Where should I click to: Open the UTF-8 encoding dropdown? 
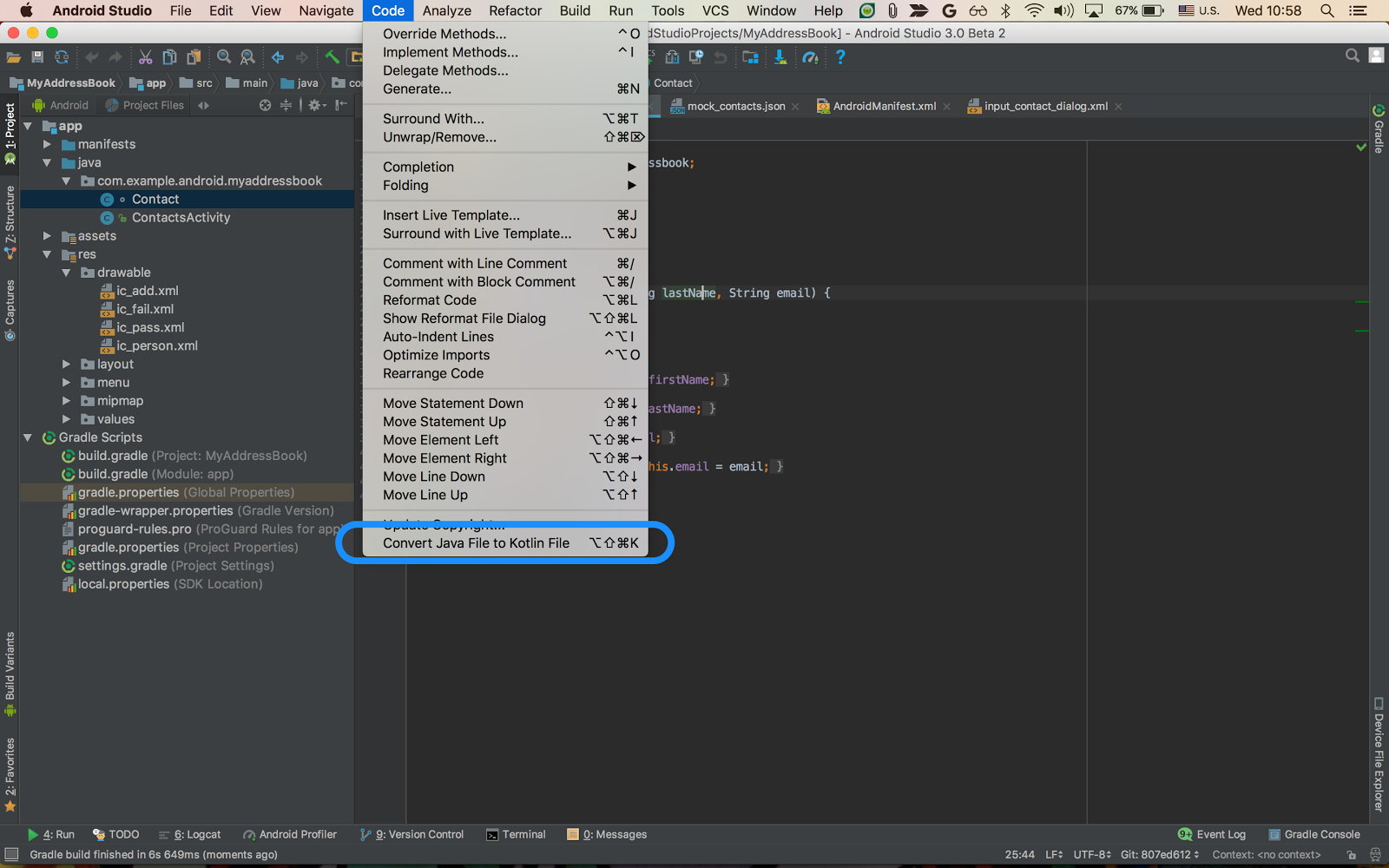[1092, 855]
